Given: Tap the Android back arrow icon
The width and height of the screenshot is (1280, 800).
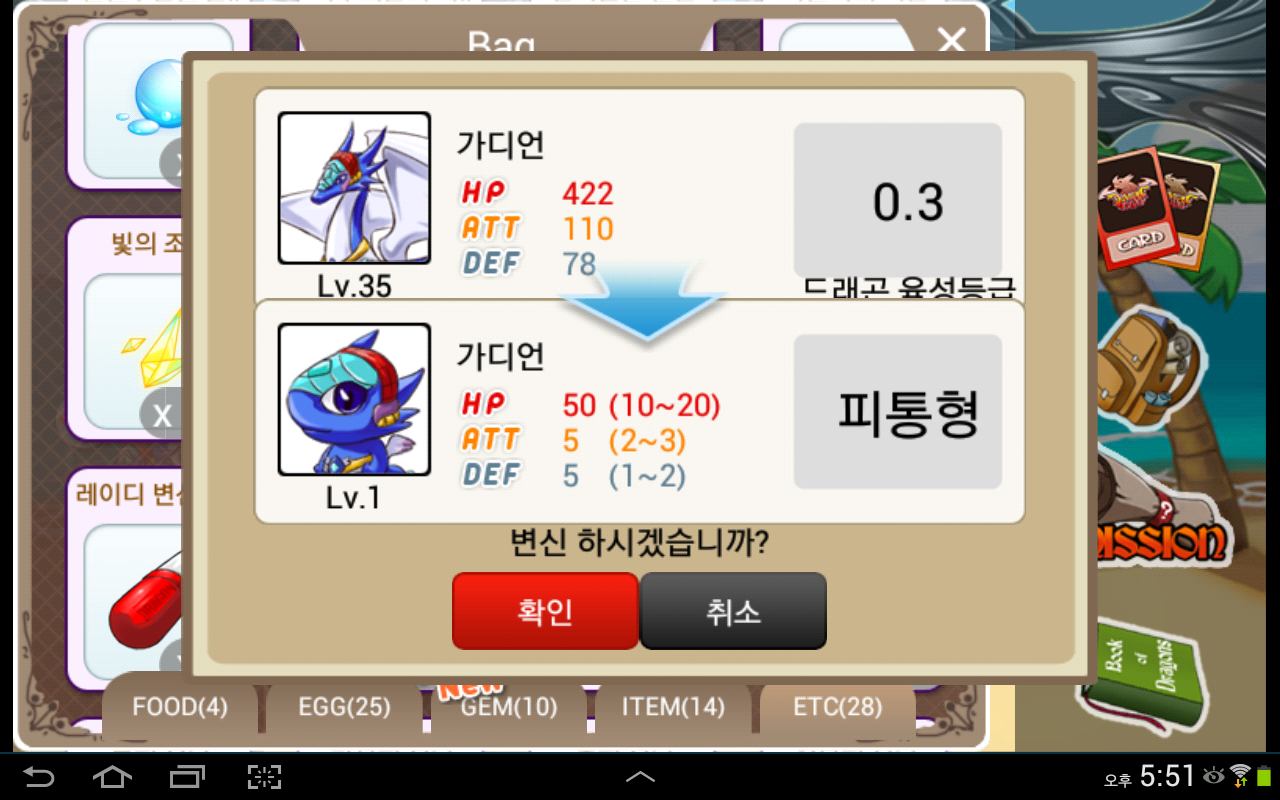Looking at the screenshot, I should point(39,777).
